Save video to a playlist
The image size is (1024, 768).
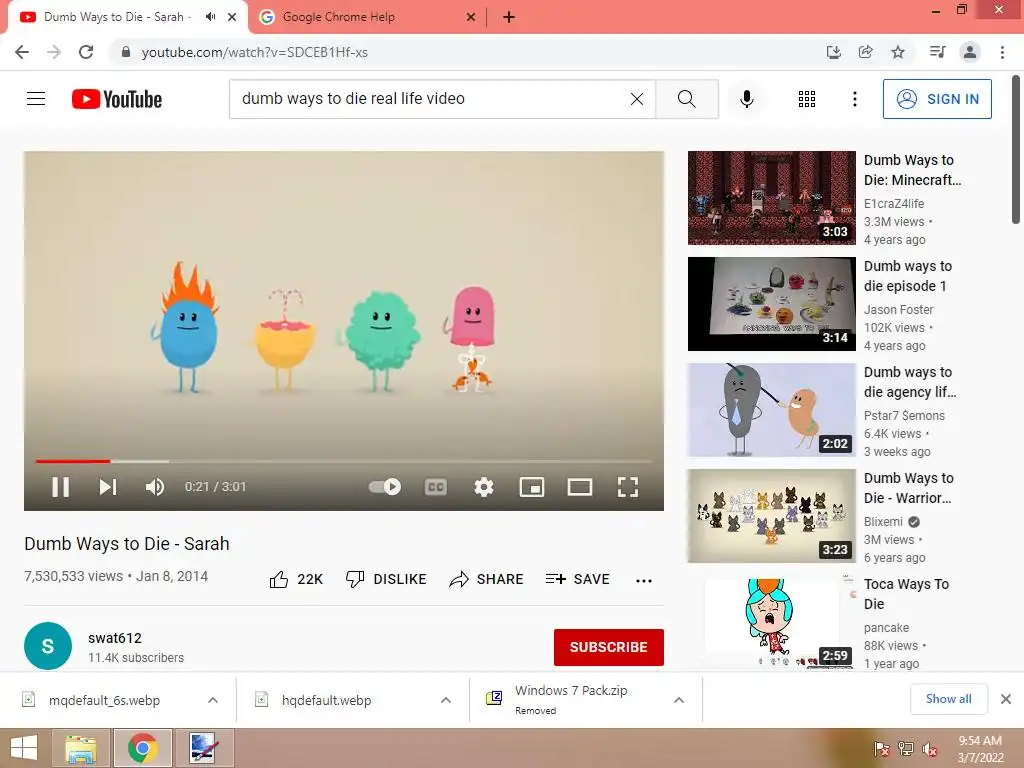[x=577, y=579]
